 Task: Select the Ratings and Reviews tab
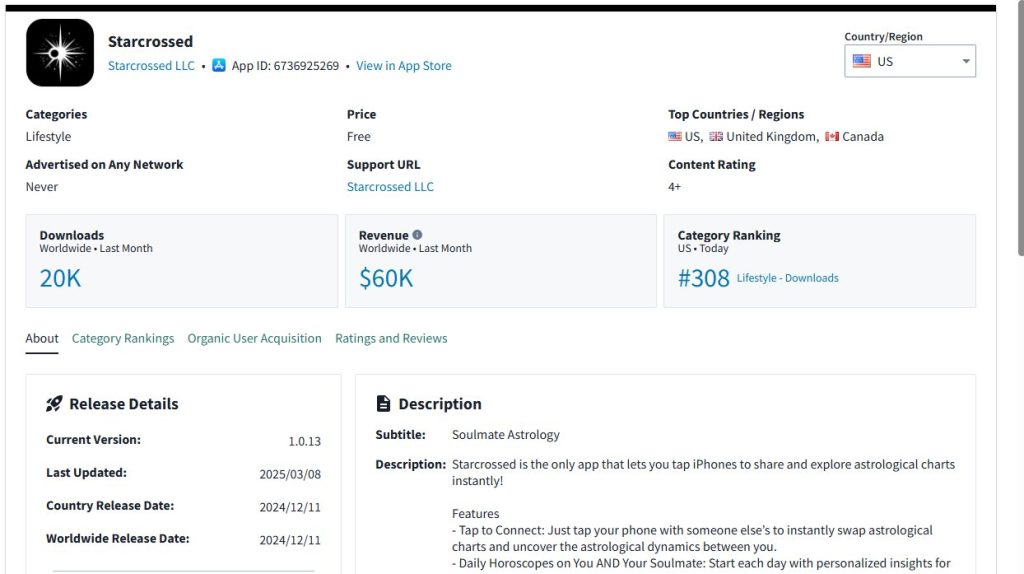tap(391, 339)
